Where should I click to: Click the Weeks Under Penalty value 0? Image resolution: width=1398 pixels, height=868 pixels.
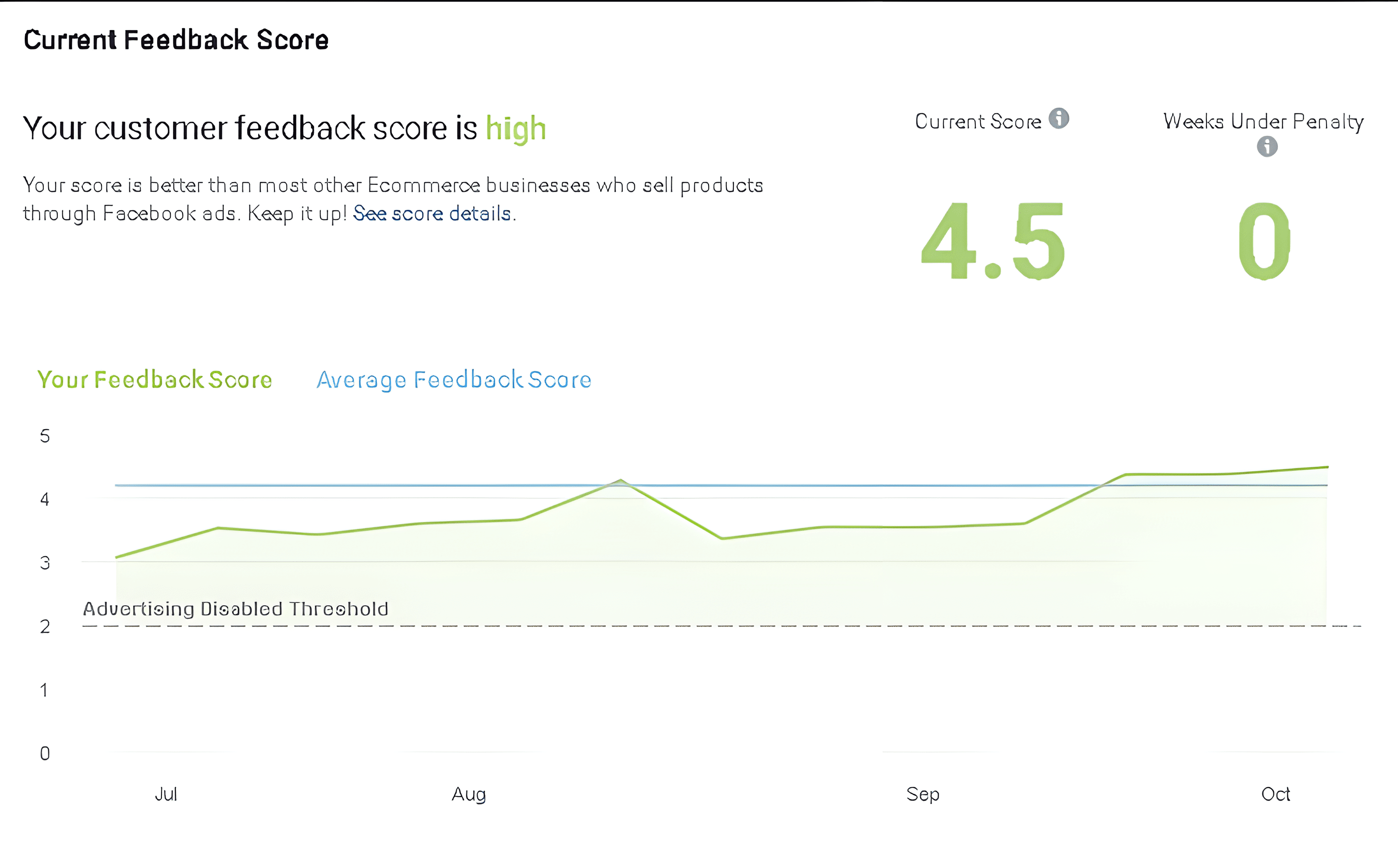1264,241
